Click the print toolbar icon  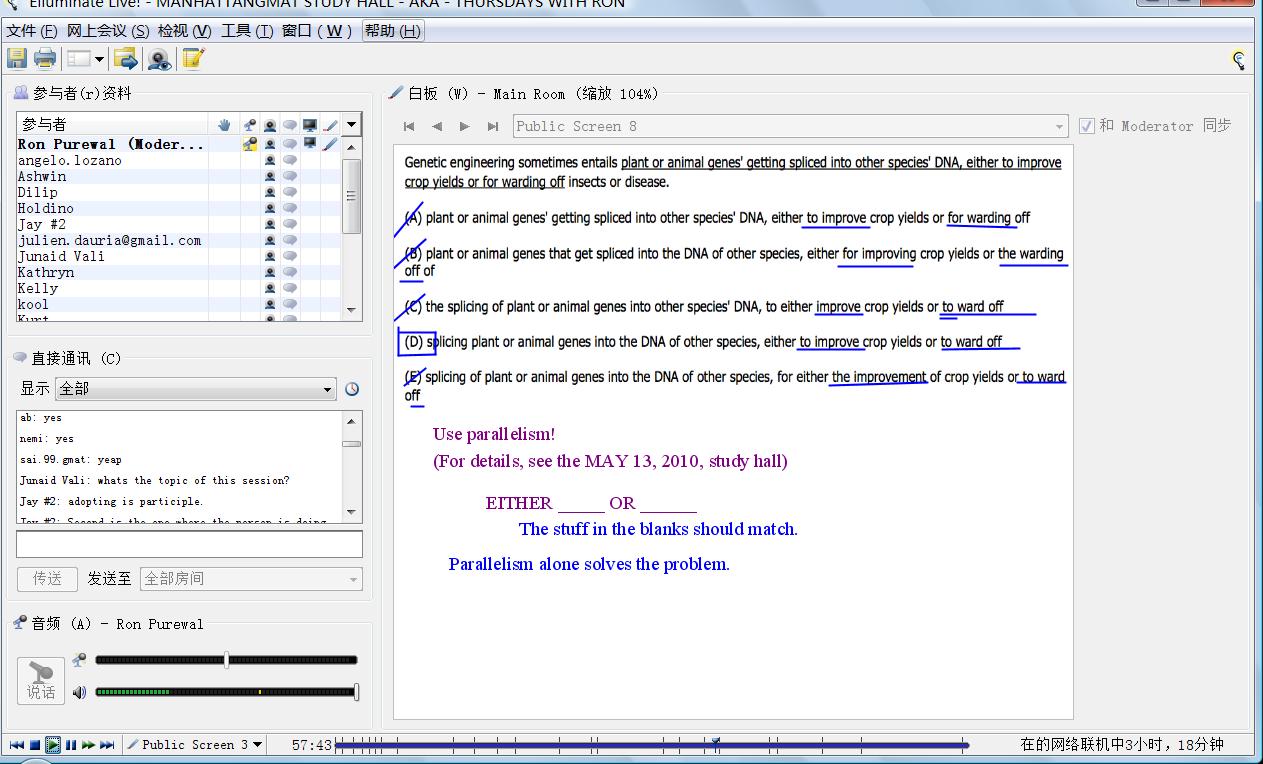pos(45,59)
